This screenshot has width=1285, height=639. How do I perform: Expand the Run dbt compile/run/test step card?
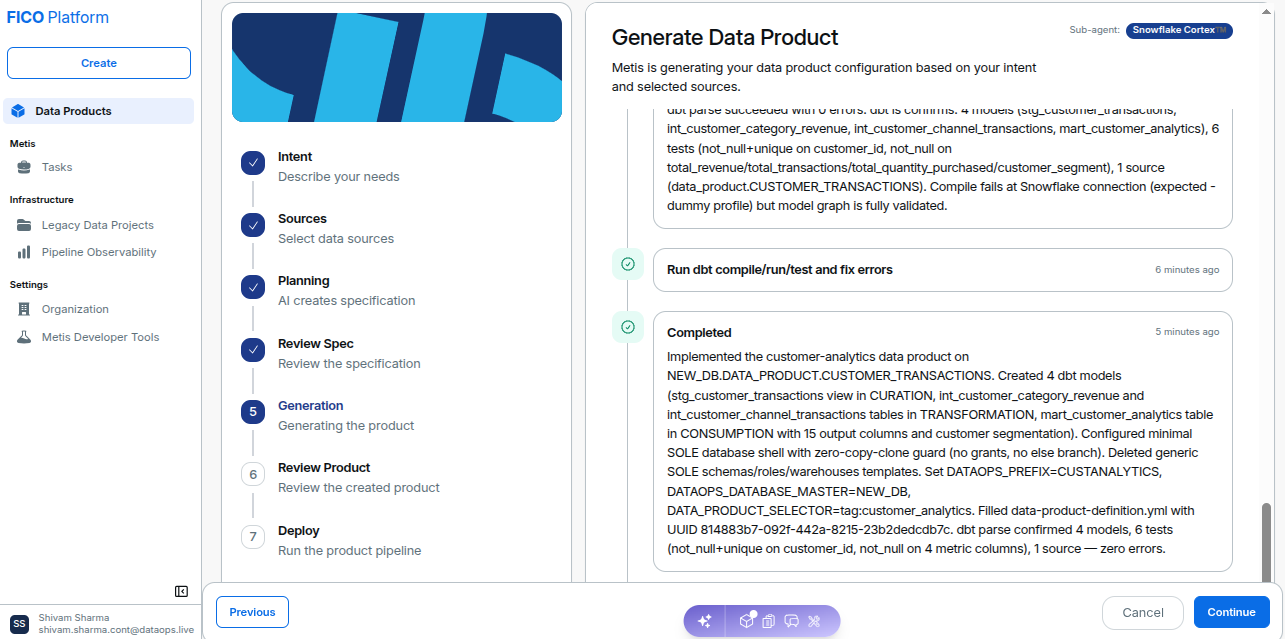tap(942, 270)
